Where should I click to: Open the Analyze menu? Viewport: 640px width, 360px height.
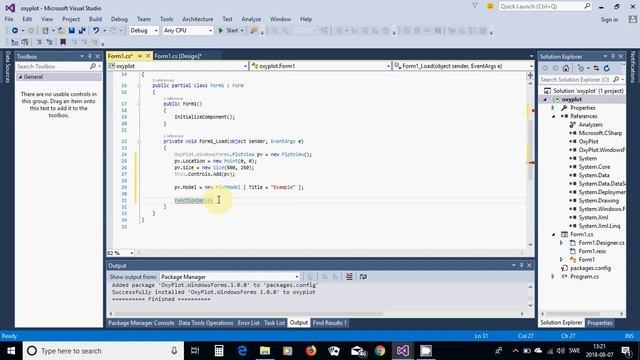click(251, 19)
